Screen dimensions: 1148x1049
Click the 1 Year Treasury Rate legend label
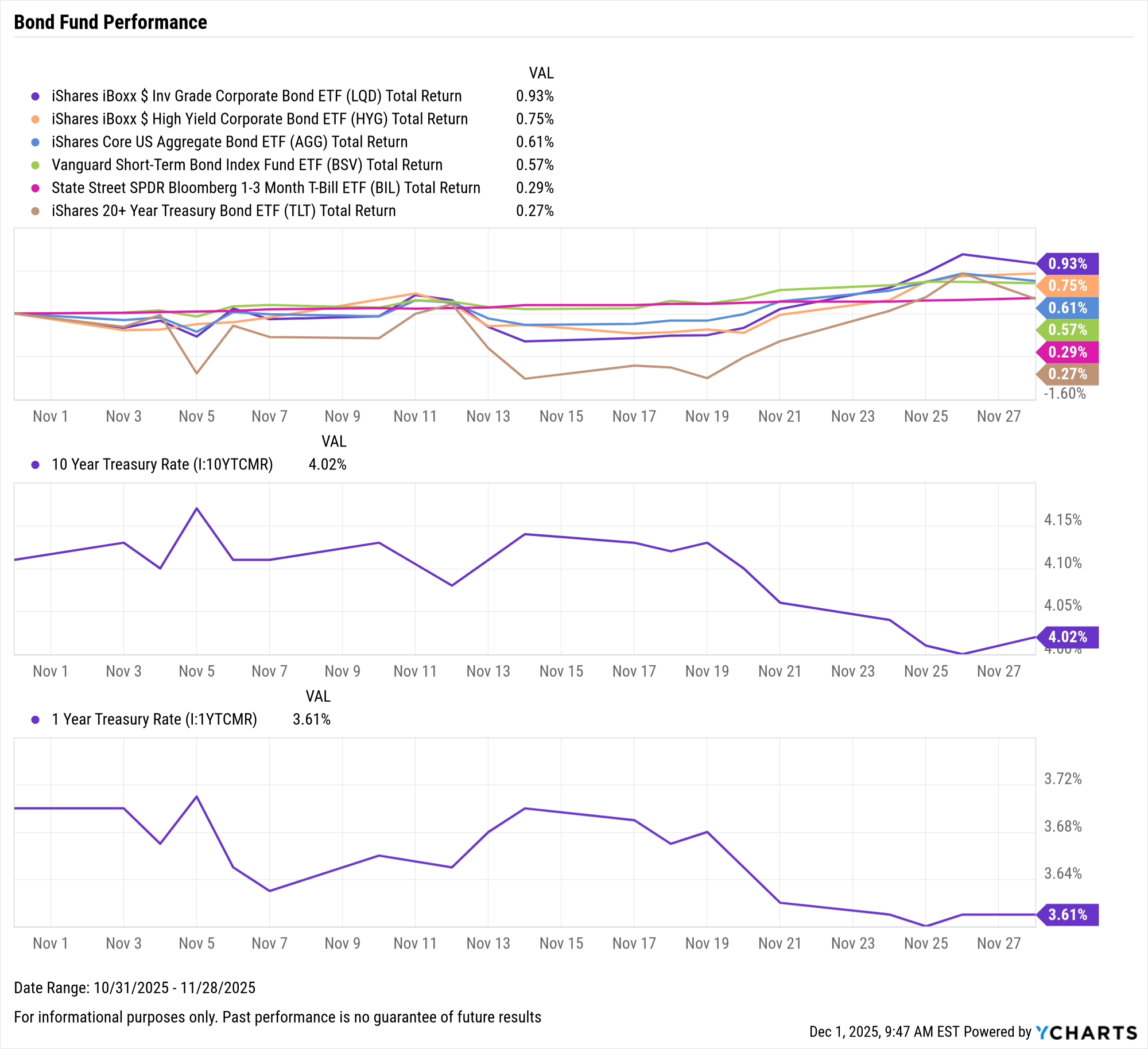[x=154, y=720]
